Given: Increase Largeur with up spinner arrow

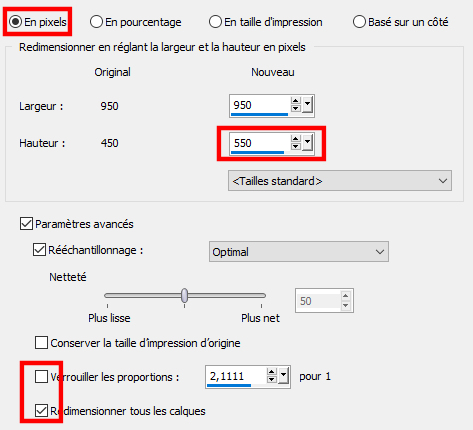Looking at the screenshot, I should pyautogui.click(x=295, y=101).
